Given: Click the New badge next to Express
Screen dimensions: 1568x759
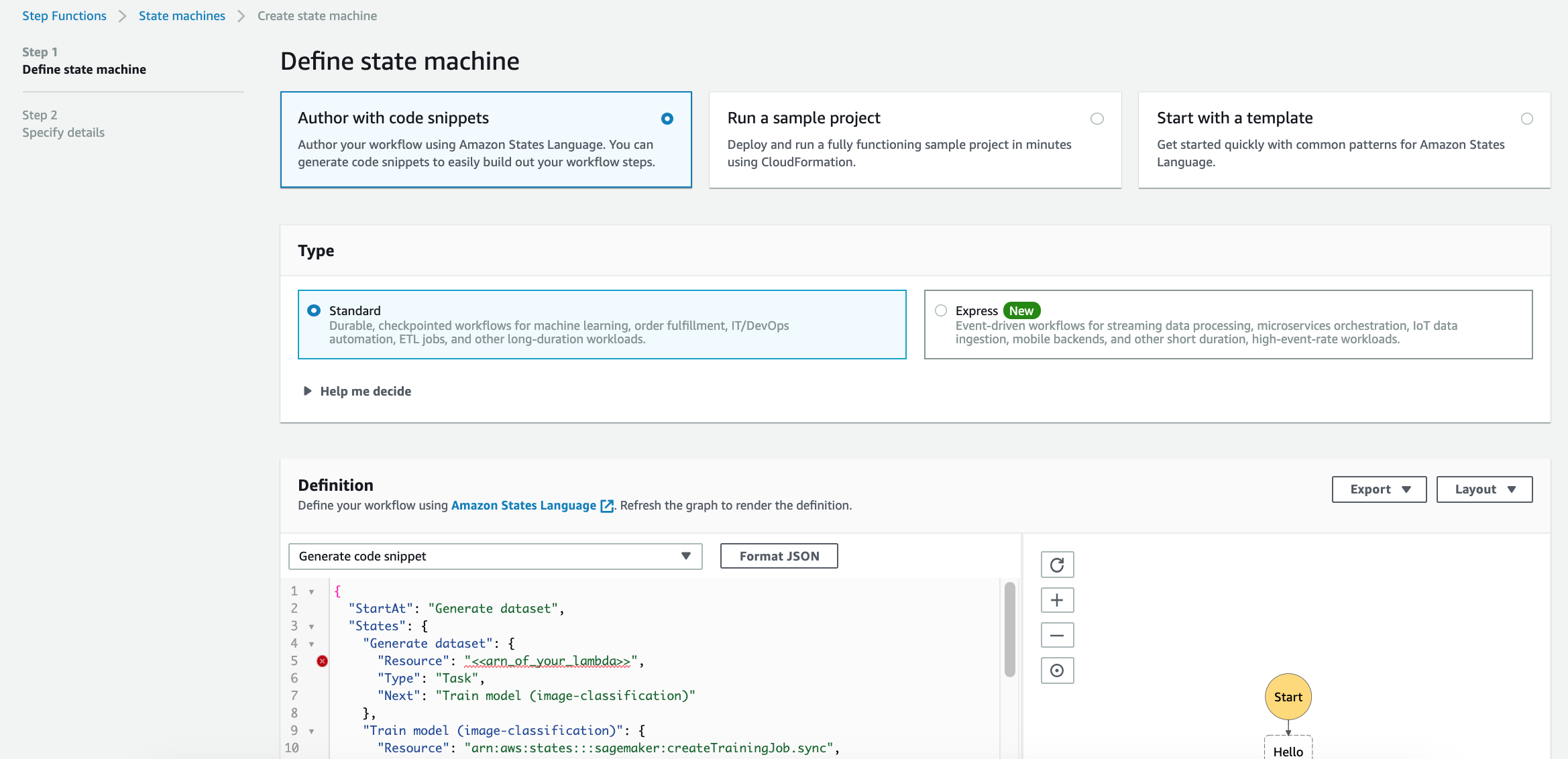Looking at the screenshot, I should 1021,310.
